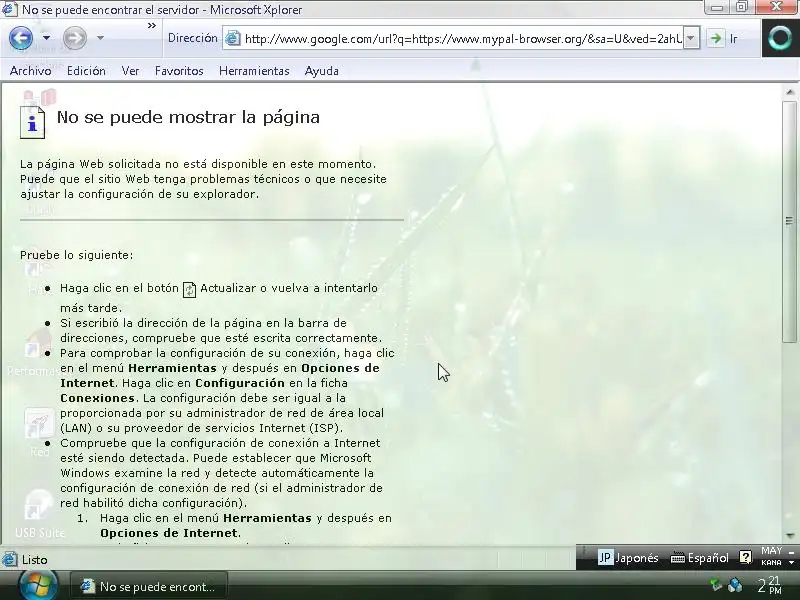Open the Edición menu
The height and width of the screenshot is (600, 800).
pyautogui.click(x=86, y=71)
